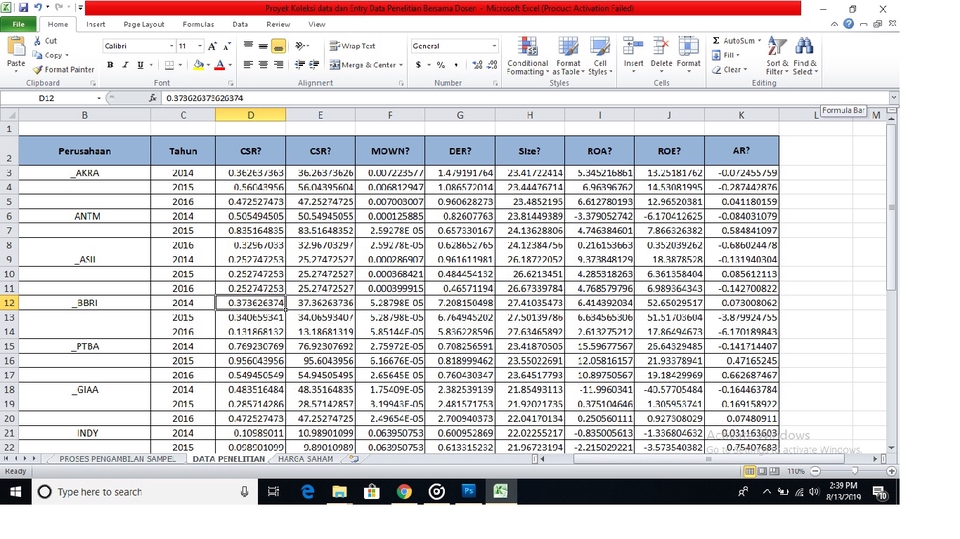Click Merge & Center
960x539 pixels.
(362, 65)
